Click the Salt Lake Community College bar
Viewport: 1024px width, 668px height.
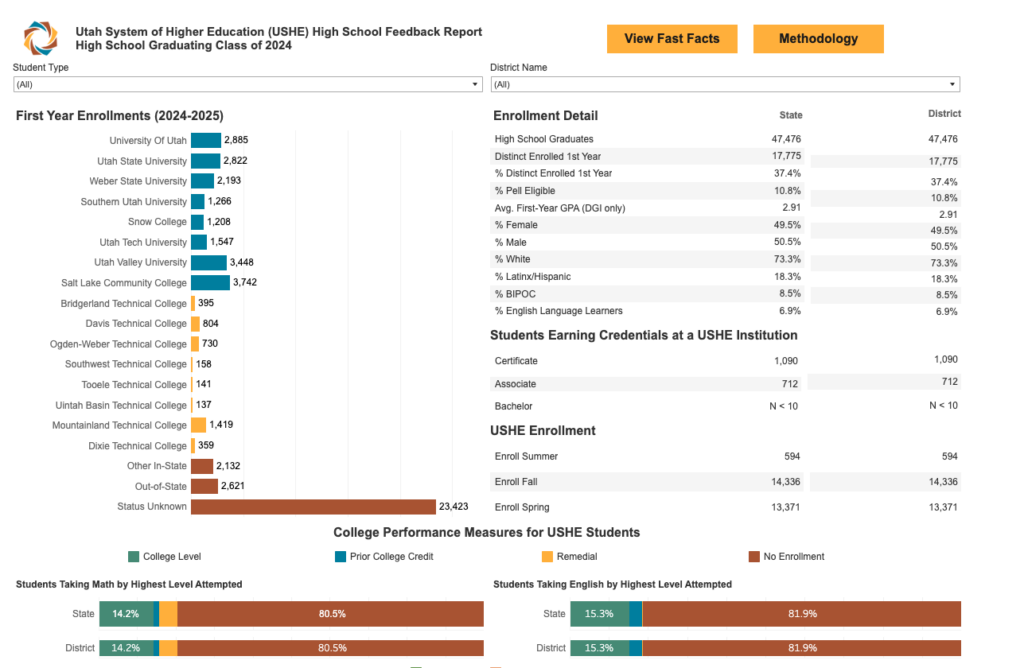(210, 283)
